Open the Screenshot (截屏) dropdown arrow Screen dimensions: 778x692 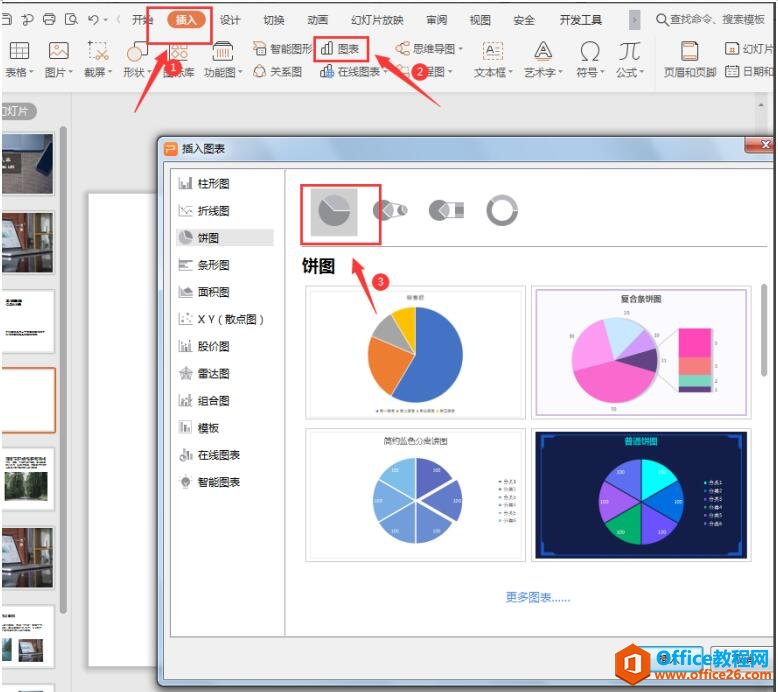point(110,72)
